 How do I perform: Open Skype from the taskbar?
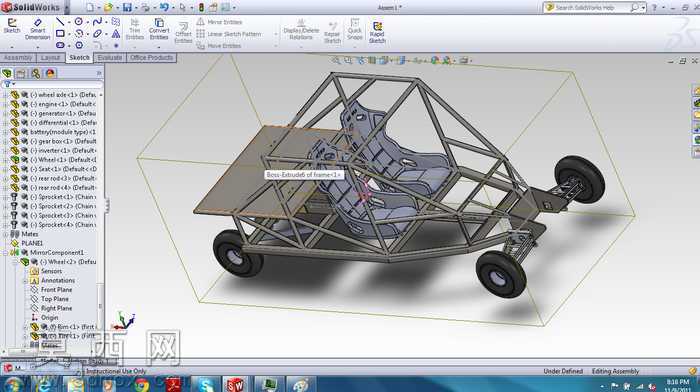click(205, 384)
